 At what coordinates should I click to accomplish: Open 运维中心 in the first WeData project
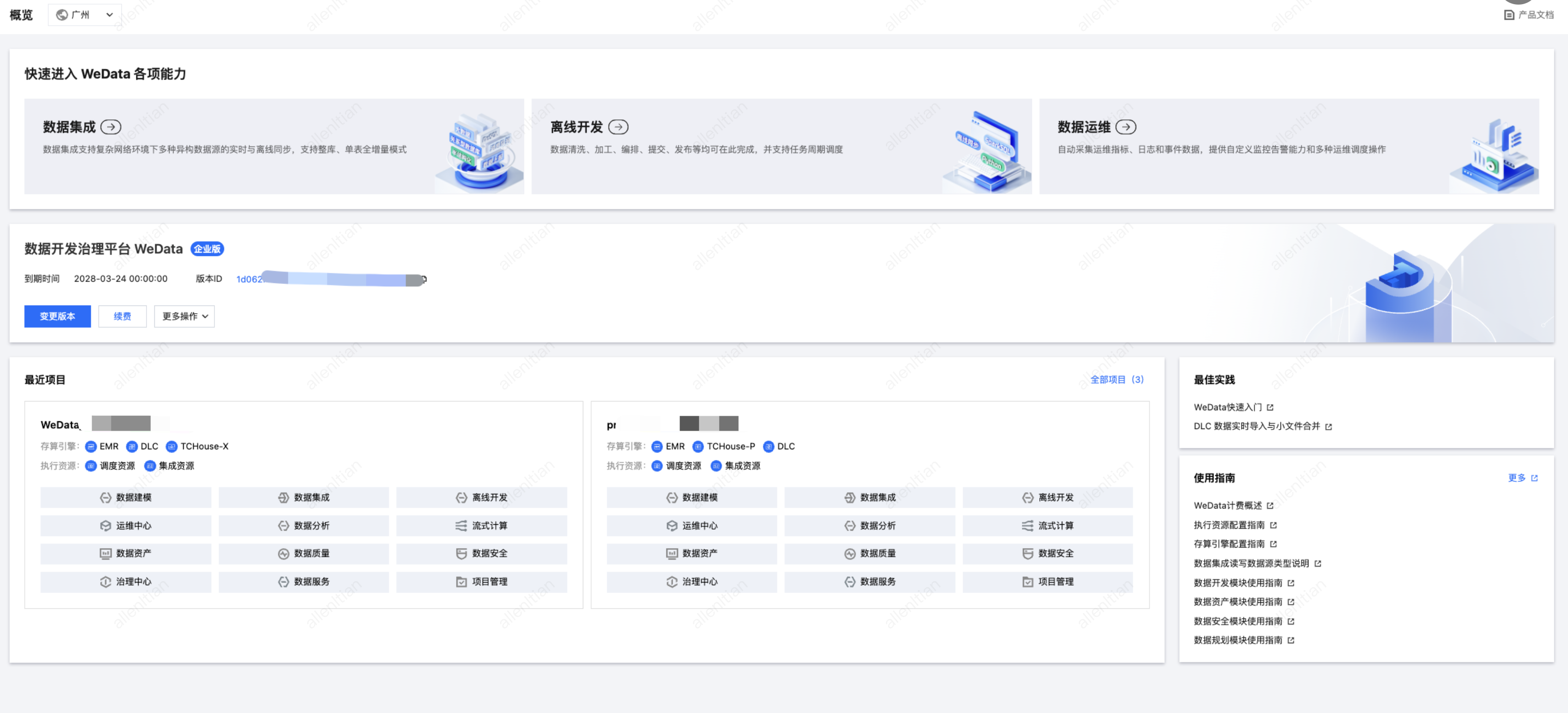(x=126, y=526)
